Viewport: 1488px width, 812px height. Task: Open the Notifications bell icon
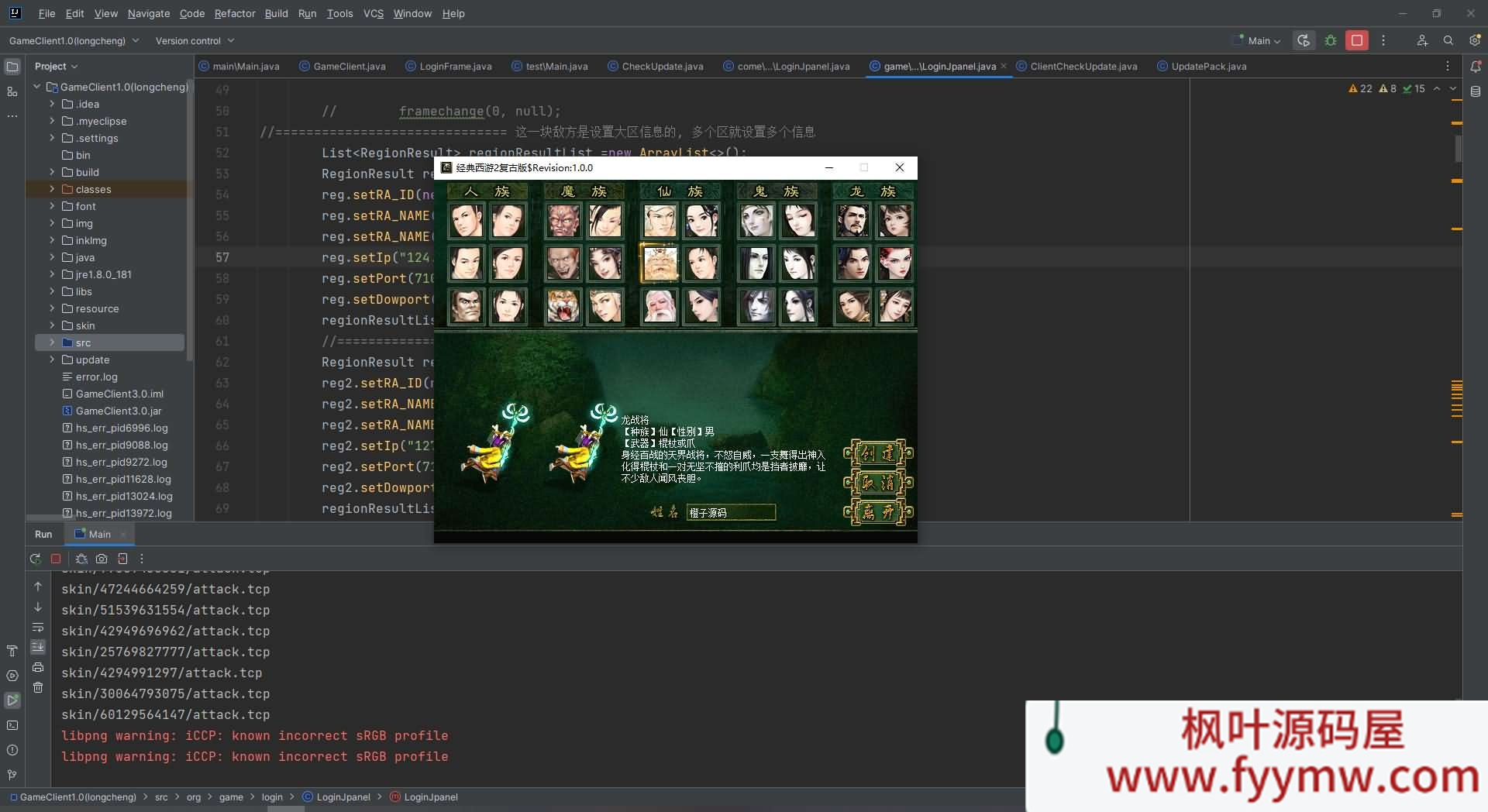point(1476,67)
